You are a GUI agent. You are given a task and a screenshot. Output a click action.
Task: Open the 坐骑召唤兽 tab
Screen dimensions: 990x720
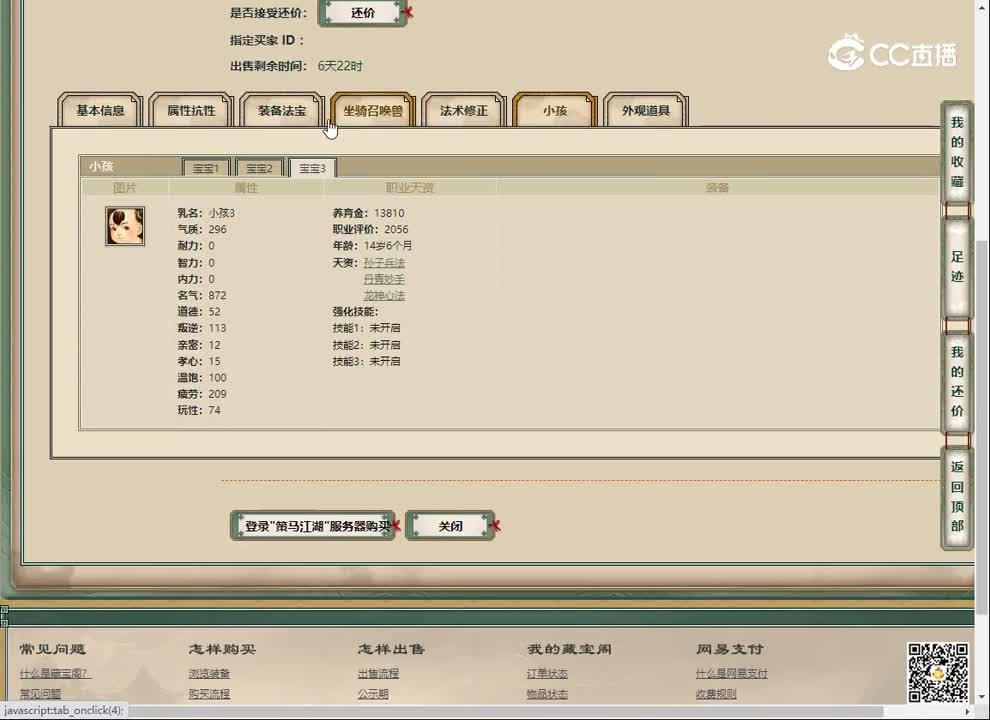(x=372, y=111)
